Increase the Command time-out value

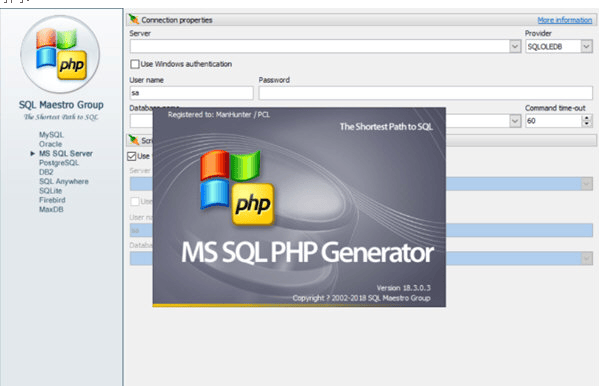click(x=587, y=118)
